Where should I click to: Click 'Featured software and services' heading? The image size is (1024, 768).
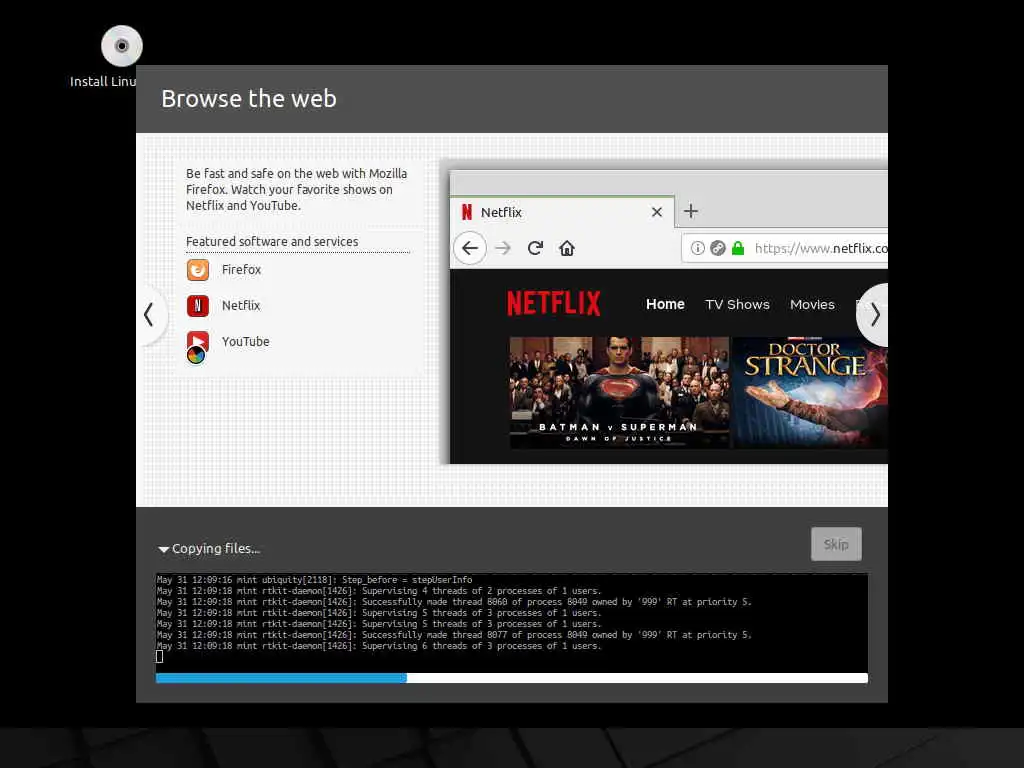pos(272,242)
